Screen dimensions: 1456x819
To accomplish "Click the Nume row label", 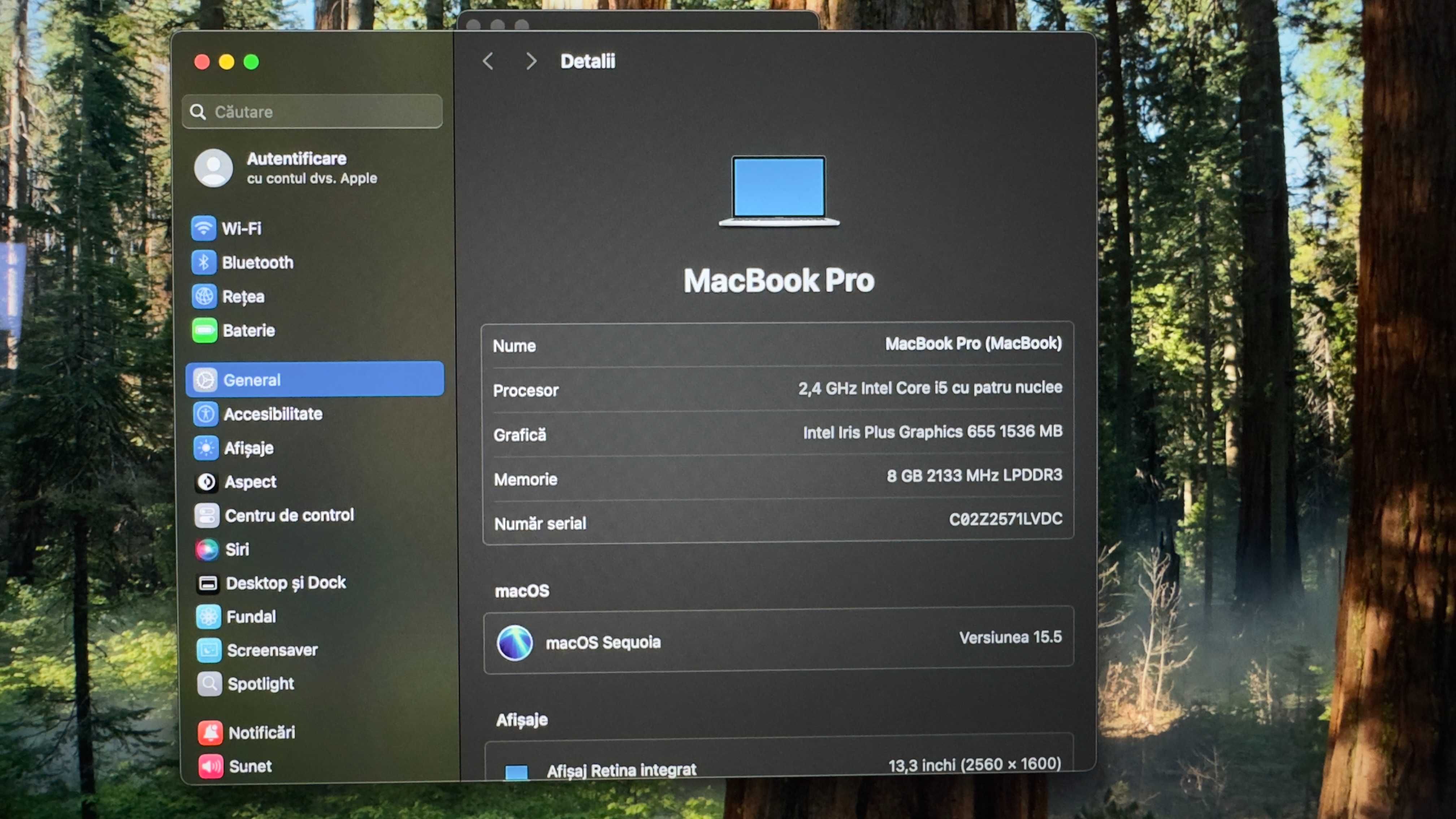I will pyautogui.click(x=514, y=346).
